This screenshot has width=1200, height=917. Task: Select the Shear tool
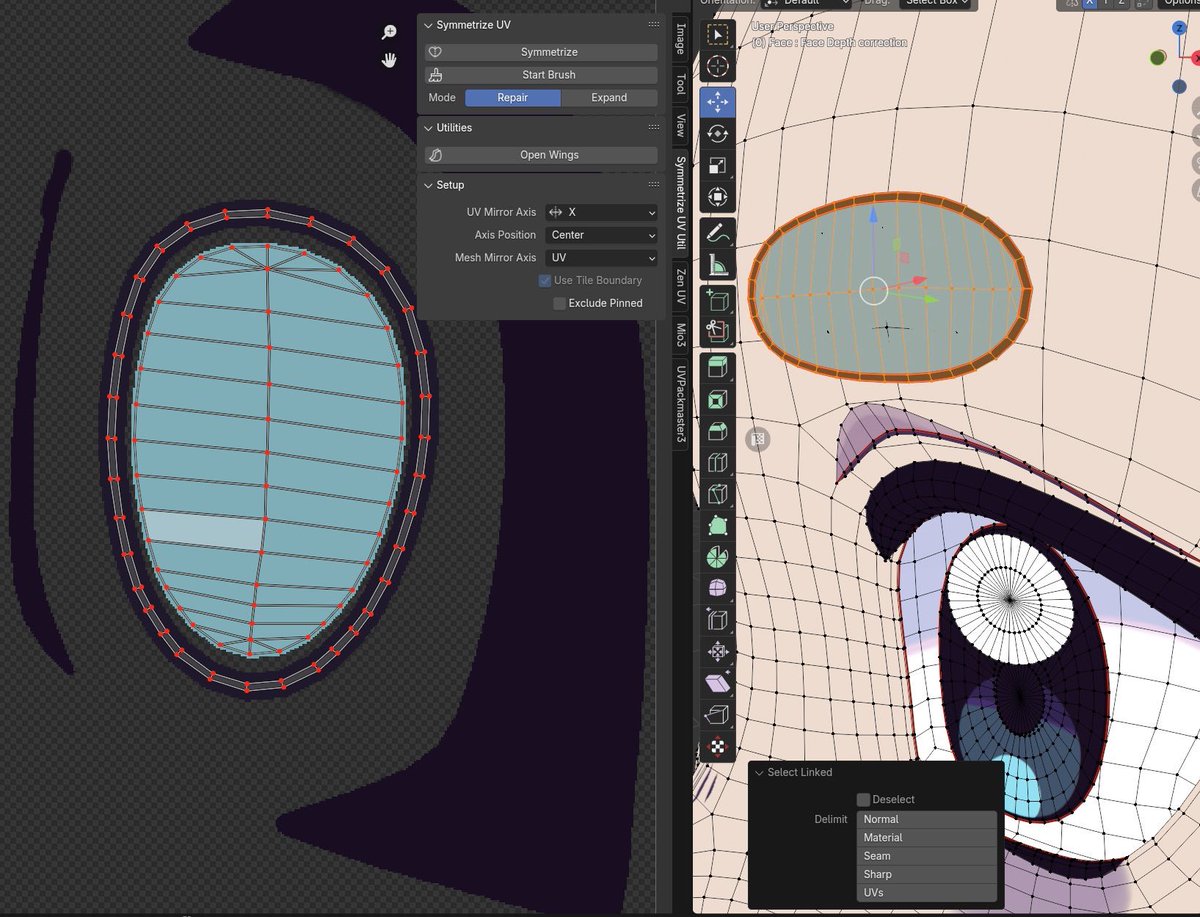pos(717,684)
